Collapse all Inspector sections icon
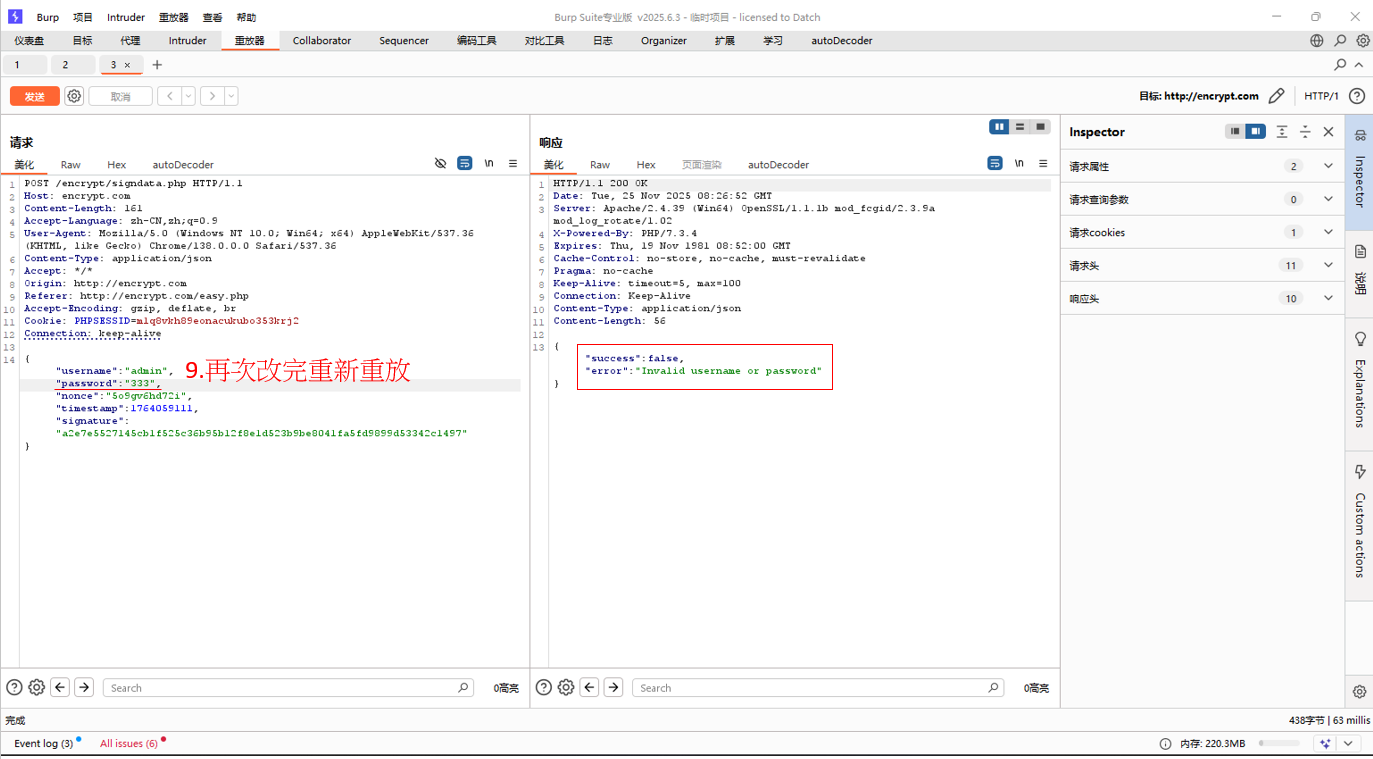1373x759 pixels. 1305,131
